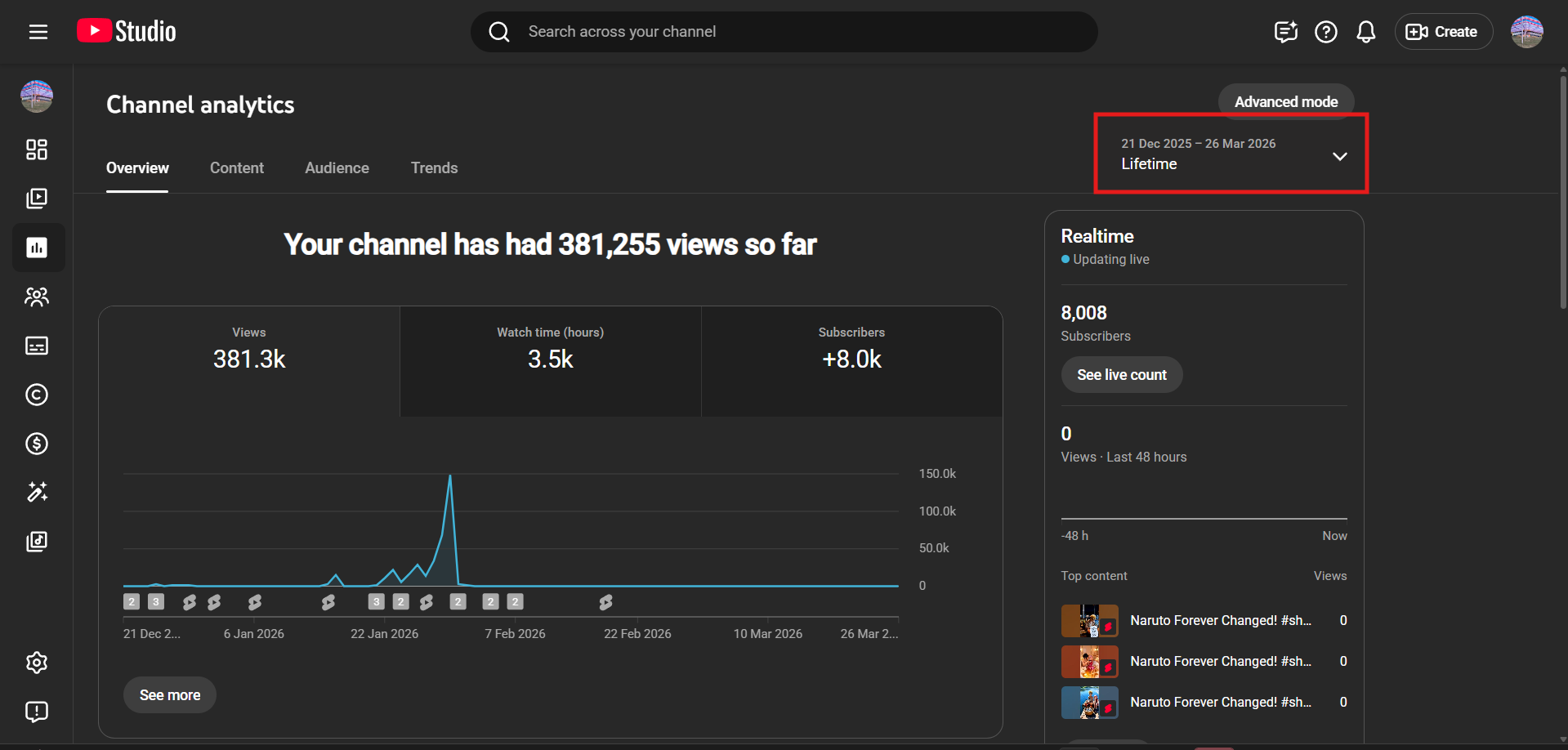Switch to the Audience tab

[337, 168]
